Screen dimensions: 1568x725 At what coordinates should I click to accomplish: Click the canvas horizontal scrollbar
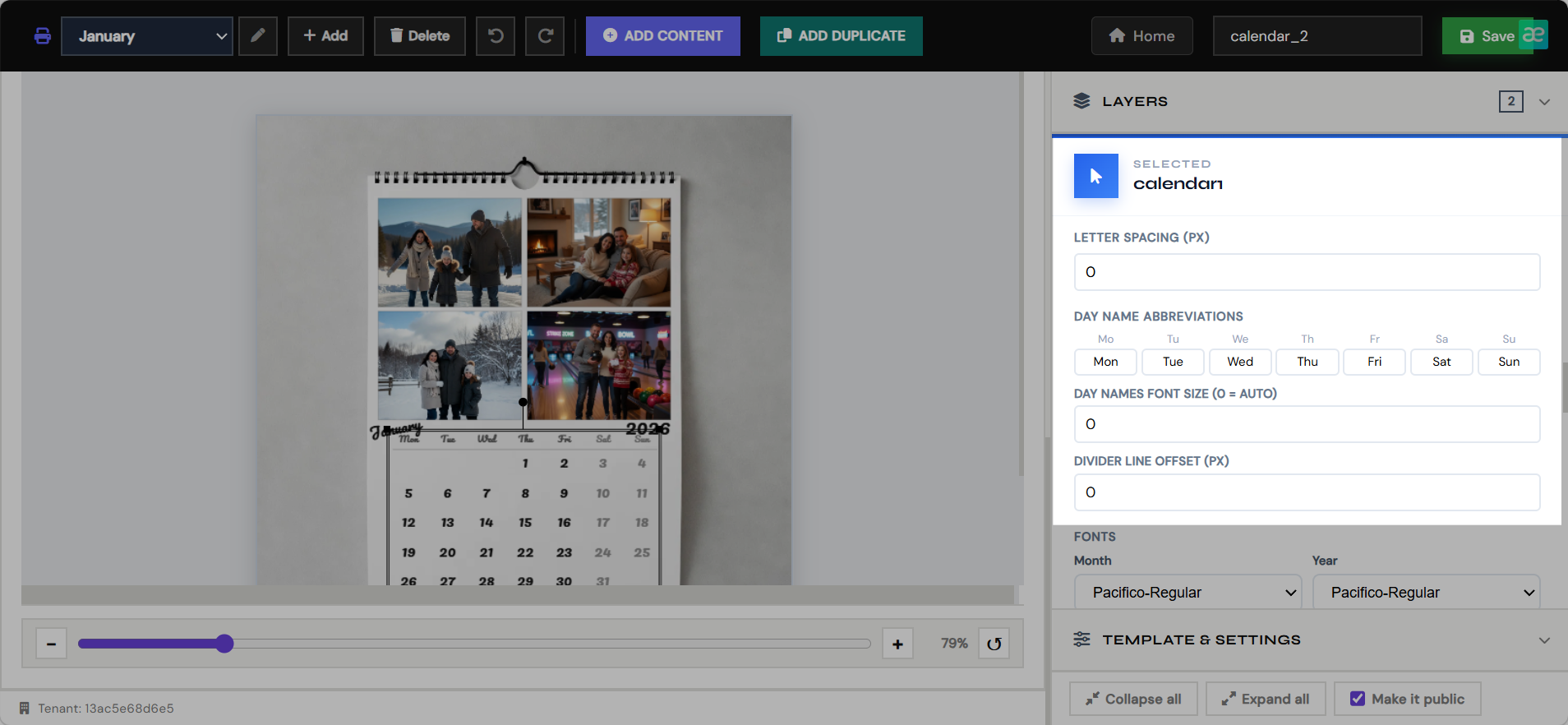[518, 594]
